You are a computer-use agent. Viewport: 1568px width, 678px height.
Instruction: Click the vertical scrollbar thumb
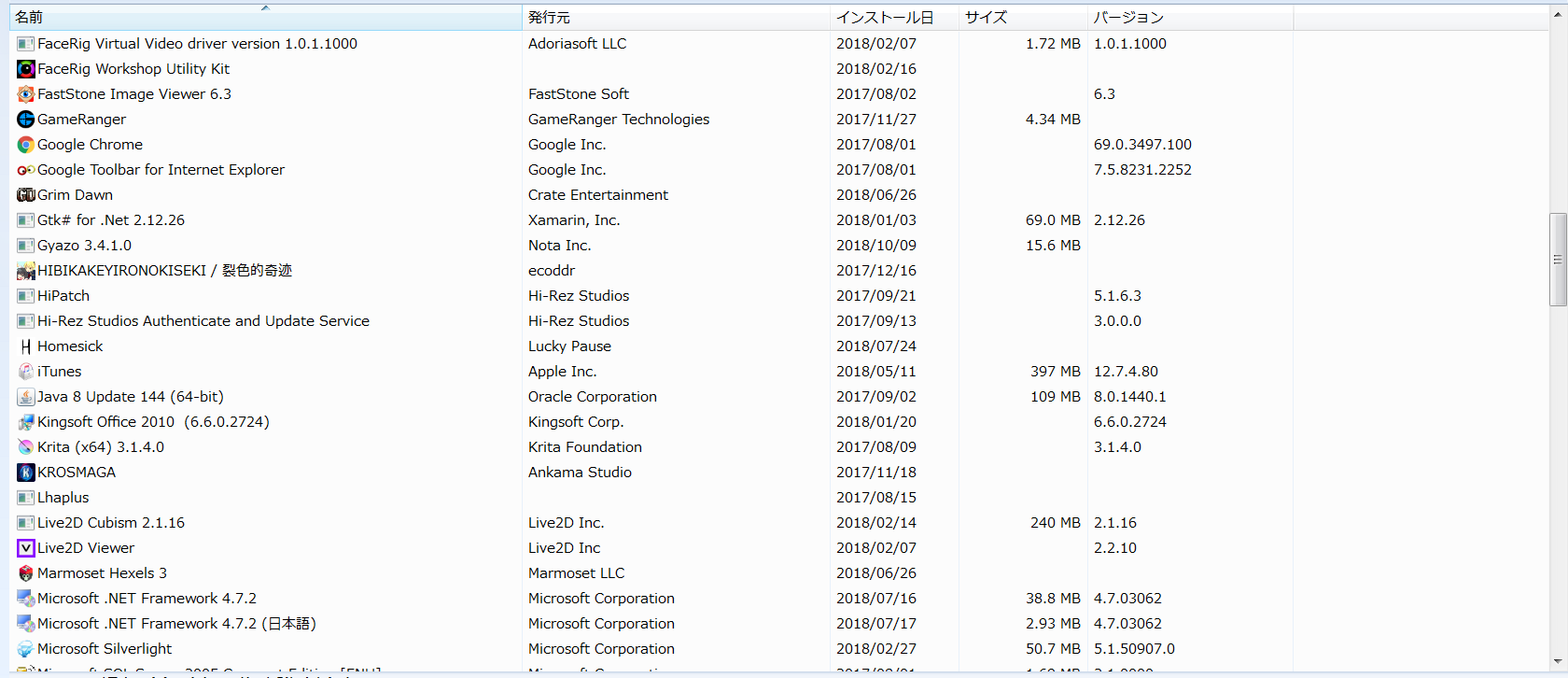coord(1558,260)
